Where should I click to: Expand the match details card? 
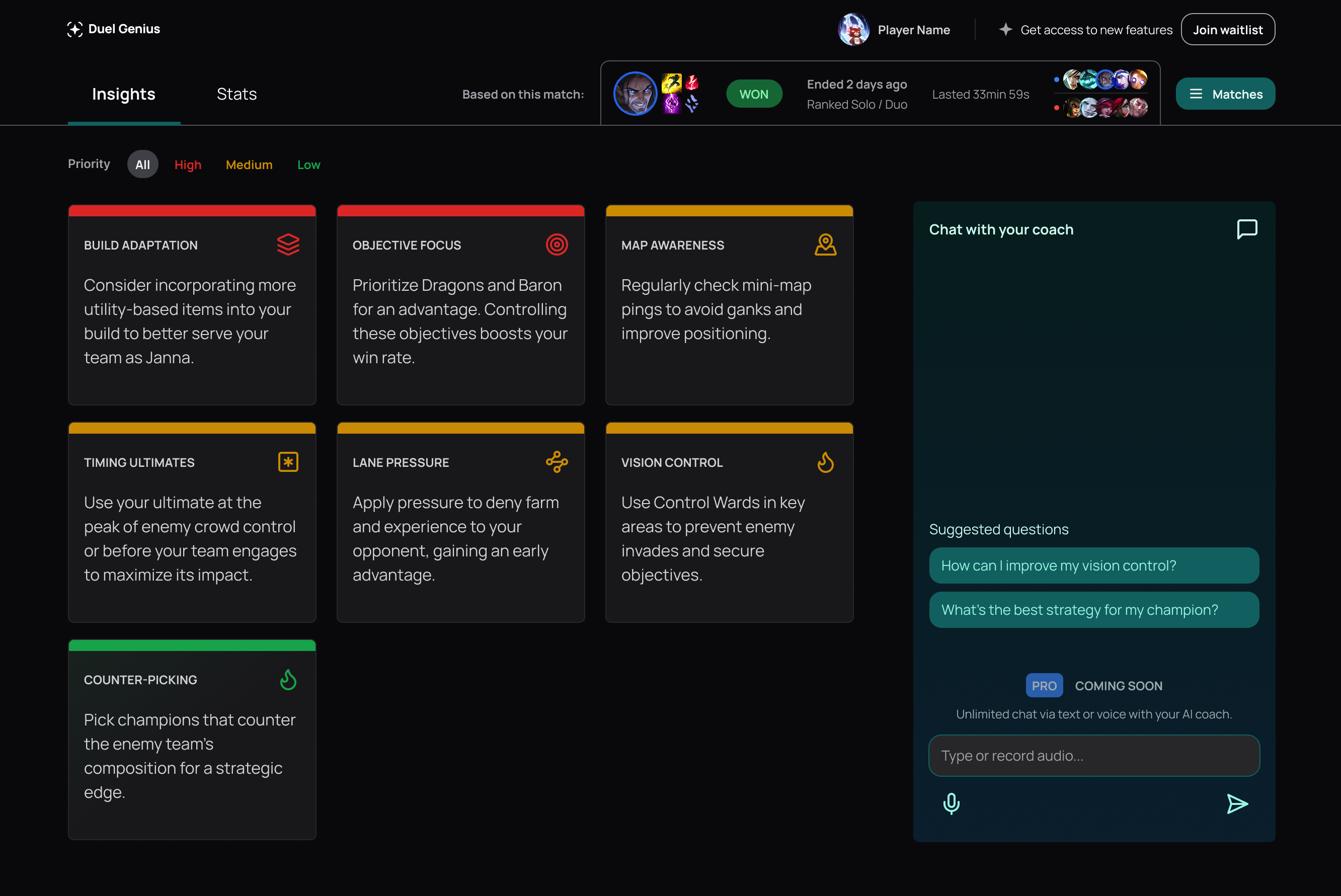pos(880,93)
